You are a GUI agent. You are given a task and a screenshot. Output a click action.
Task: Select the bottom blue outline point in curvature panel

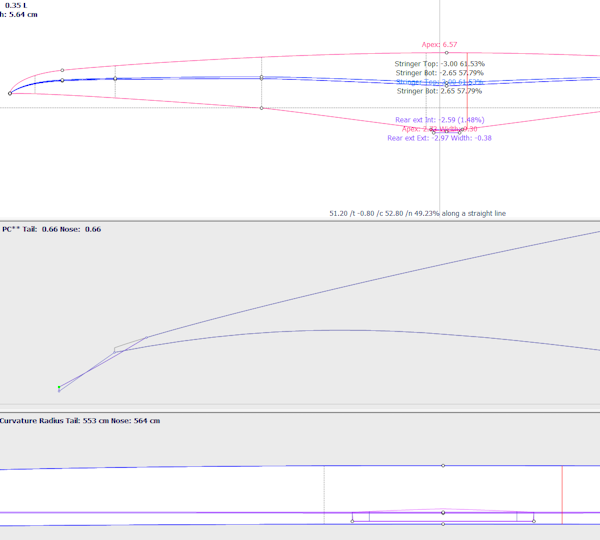pos(443,524)
